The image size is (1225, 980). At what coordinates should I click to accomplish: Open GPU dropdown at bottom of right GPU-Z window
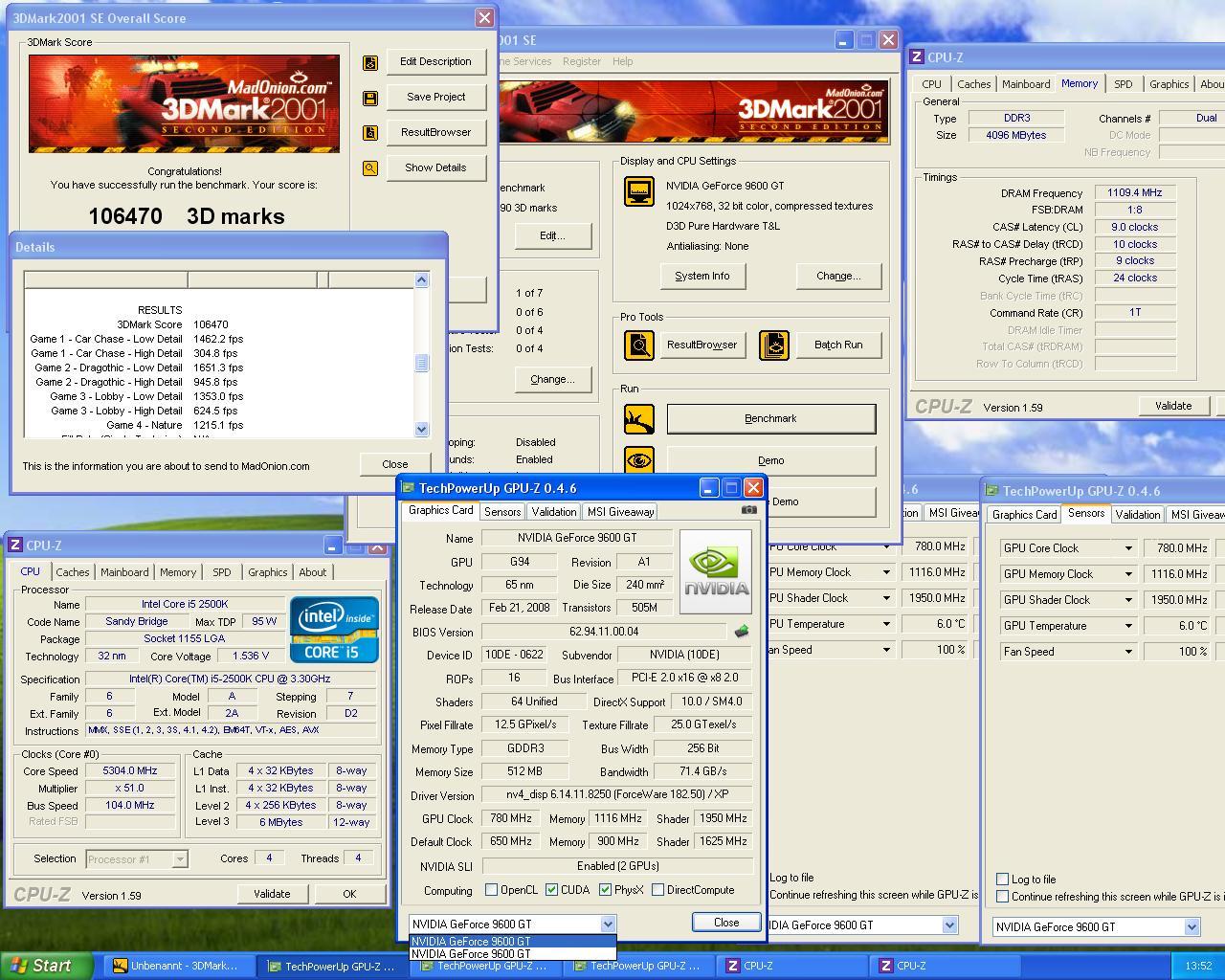[1192, 927]
